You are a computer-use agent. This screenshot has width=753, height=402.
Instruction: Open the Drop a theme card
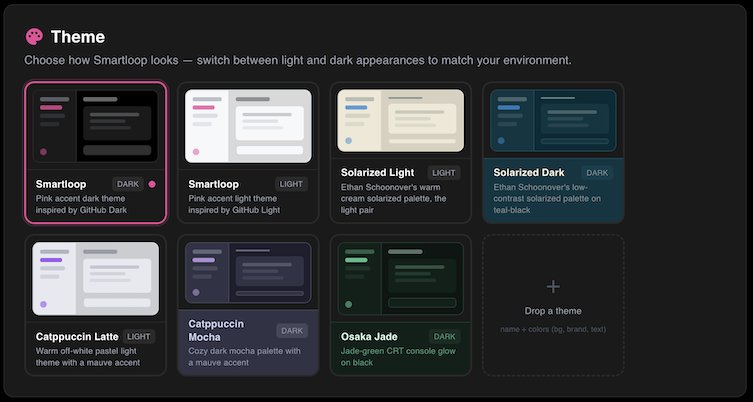coord(553,305)
